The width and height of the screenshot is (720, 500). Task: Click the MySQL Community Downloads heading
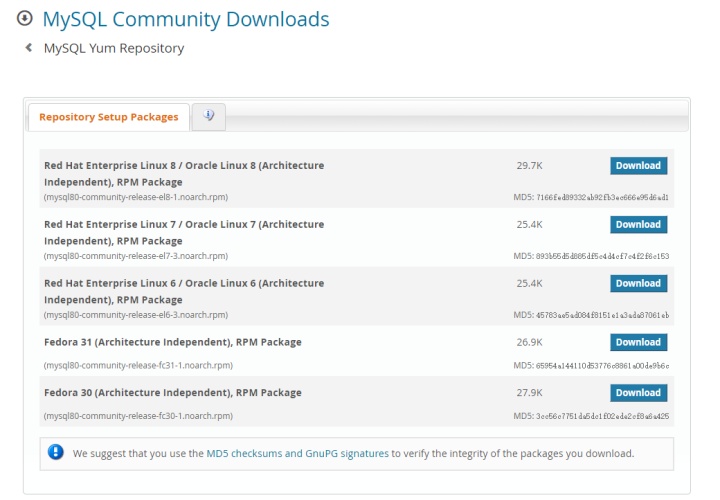(x=186, y=19)
